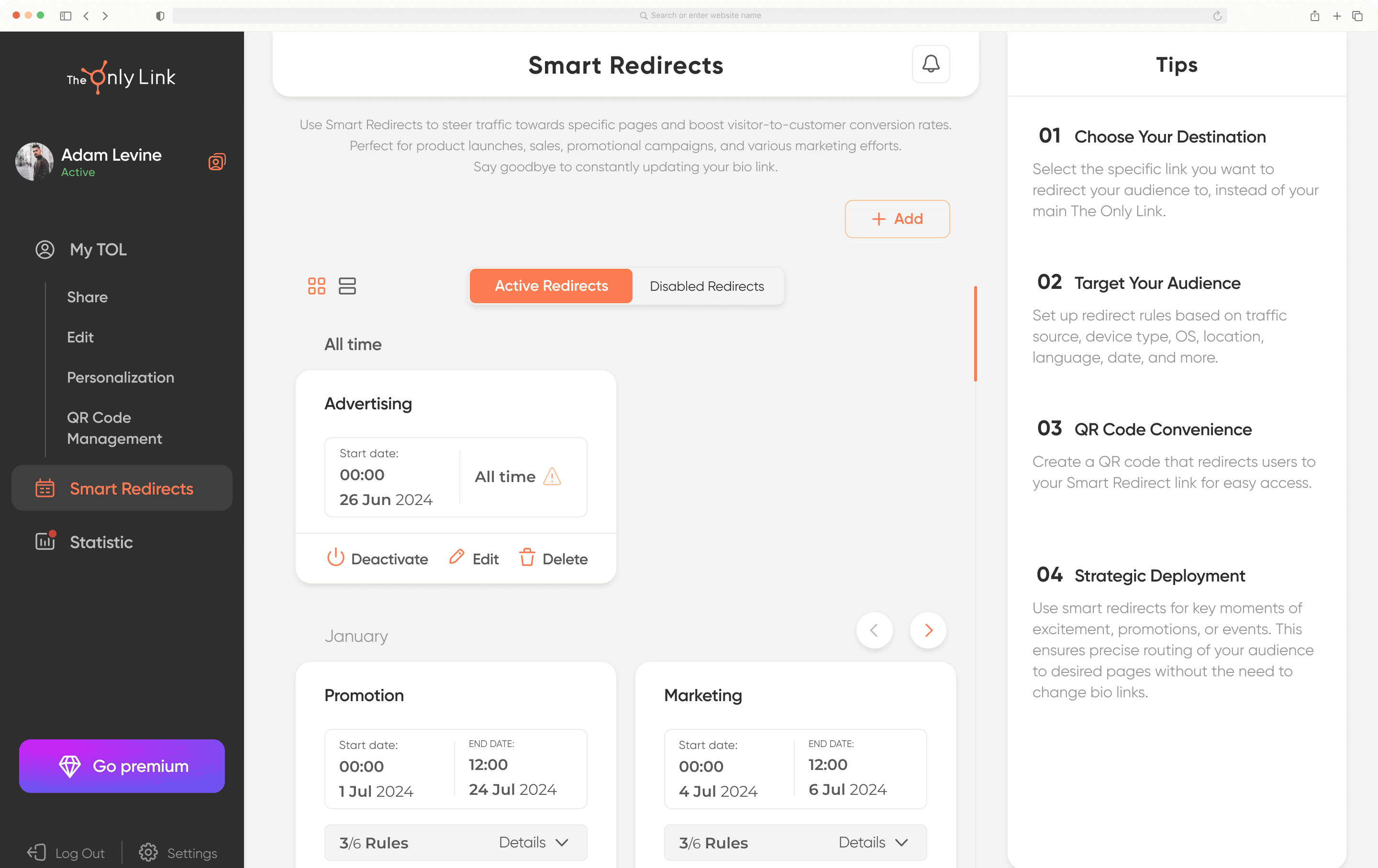Screen dimensions: 1378x868
Task: Click the Add new Smart Redirect button
Action: tap(897, 218)
